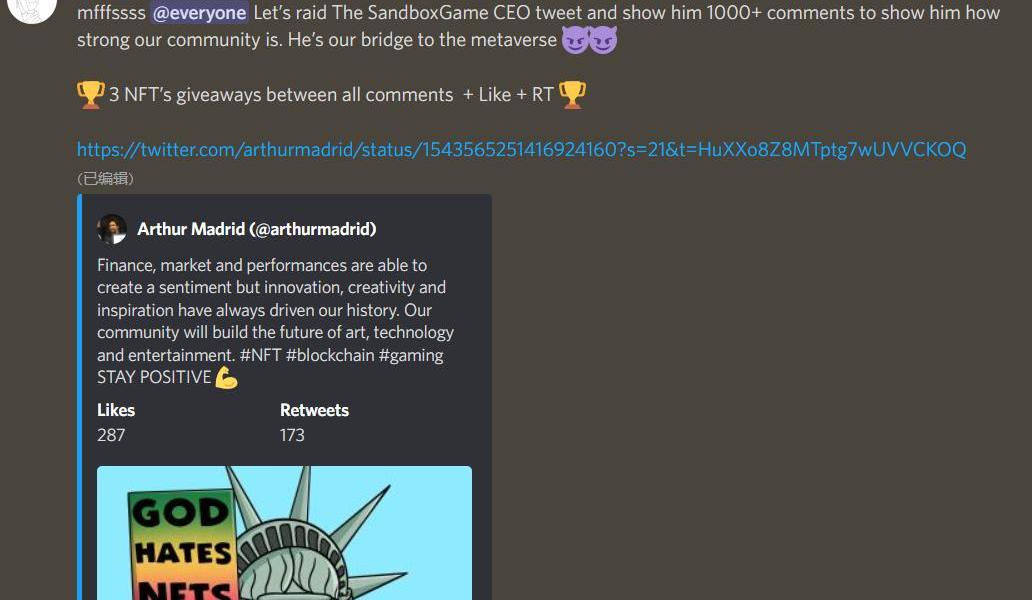Open the twitter.com/arthurmadrid status link
1032x600 pixels.
521,149
